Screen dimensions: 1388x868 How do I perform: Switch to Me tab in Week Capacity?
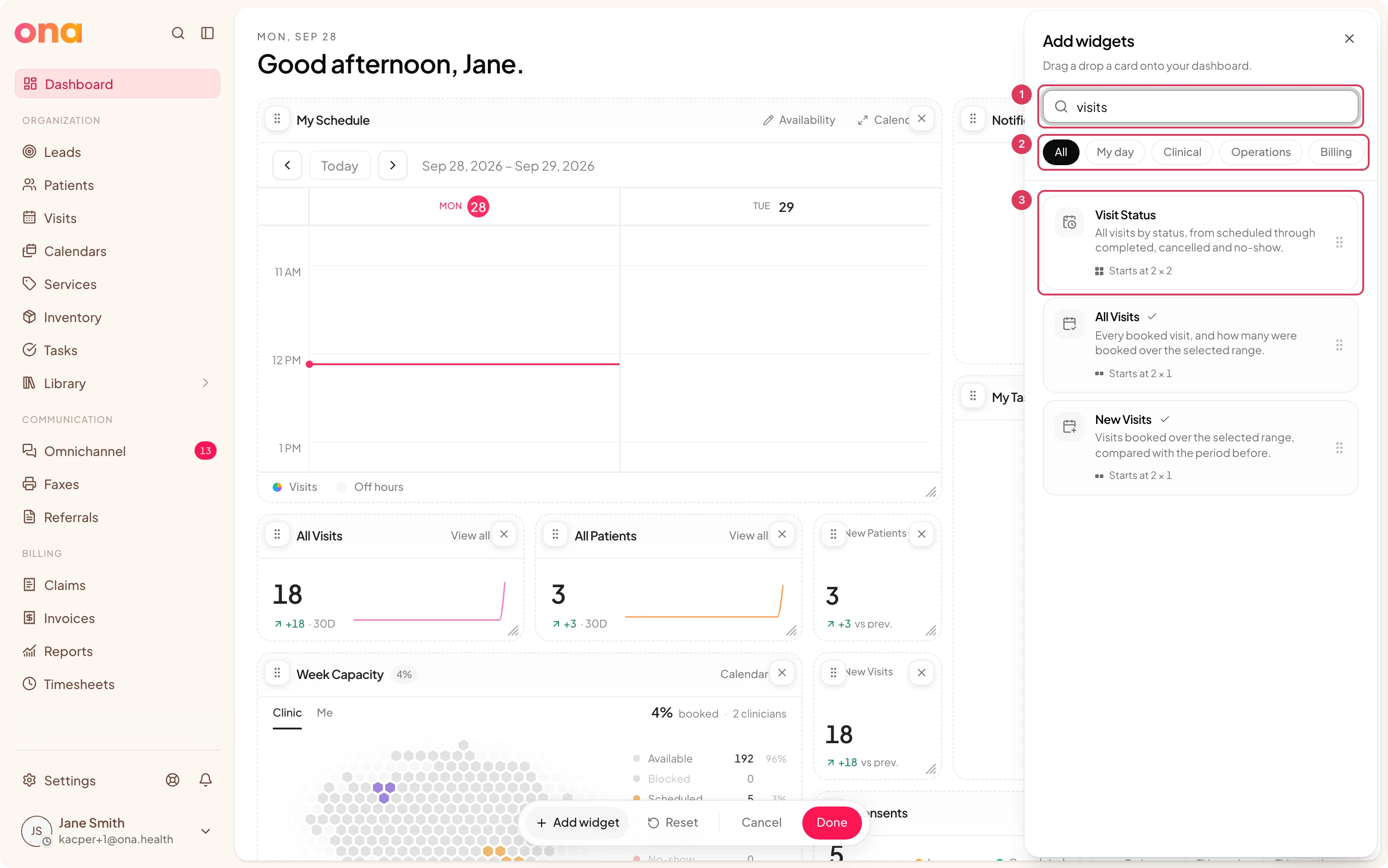point(325,712)
